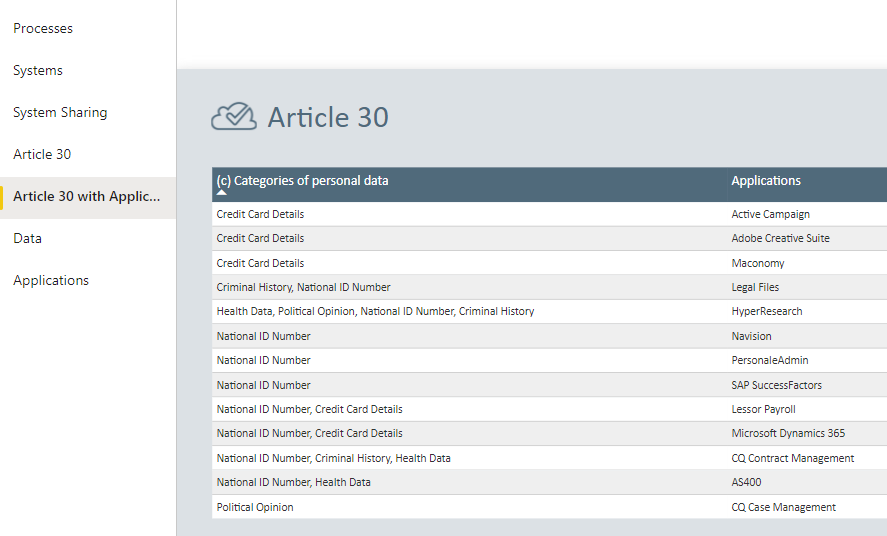Select the Active Campaign application cell

(x=770, y=214)
